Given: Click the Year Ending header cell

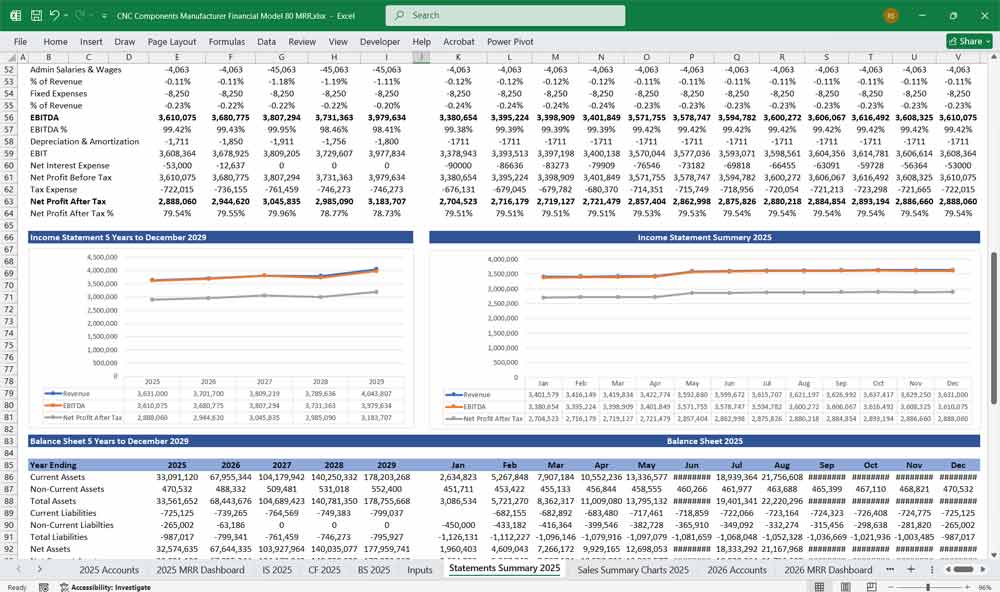Looking at the screenshot, I should (x=53, y=465).
